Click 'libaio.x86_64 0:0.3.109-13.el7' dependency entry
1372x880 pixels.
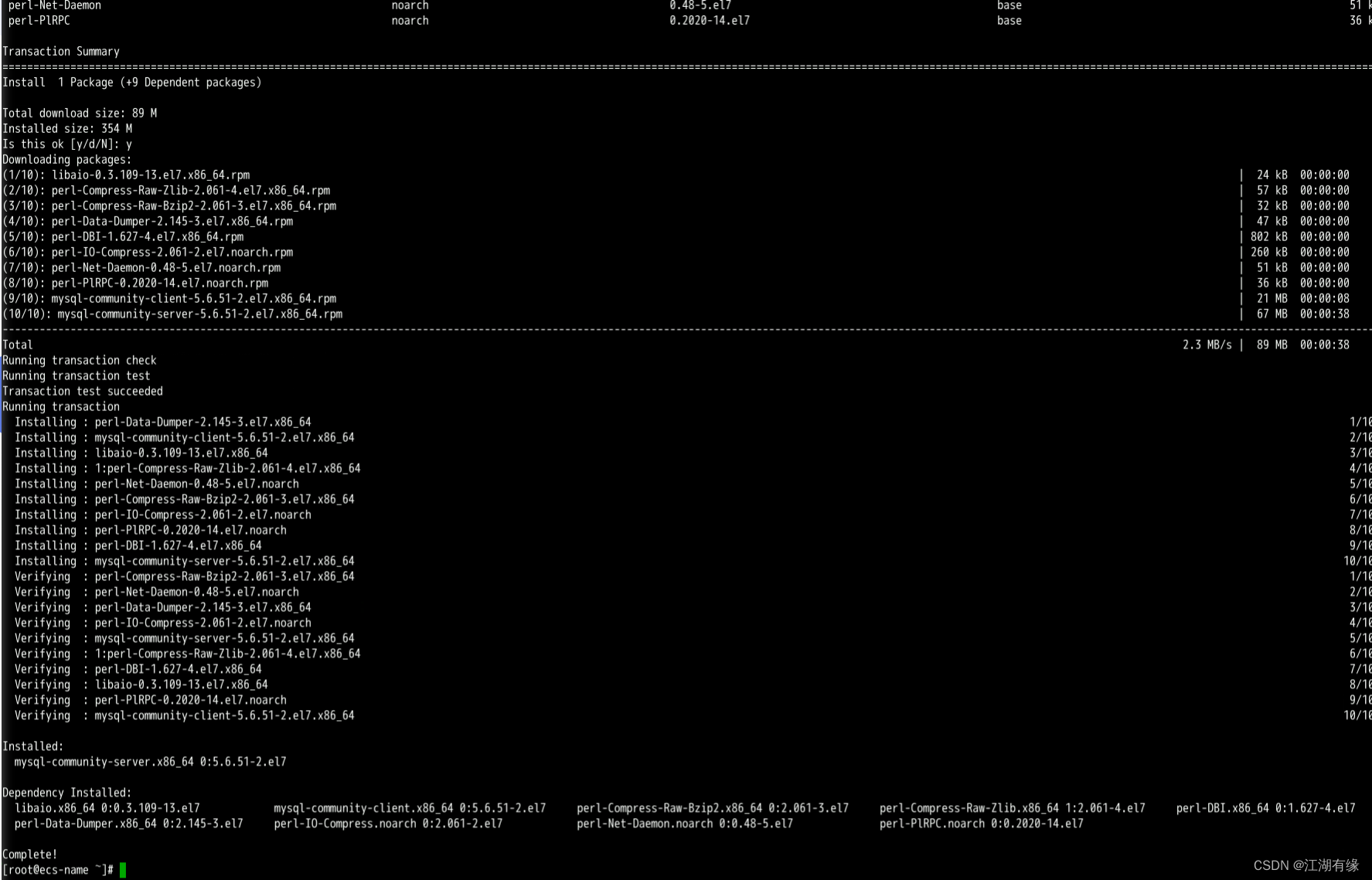[x=107, y=809]
